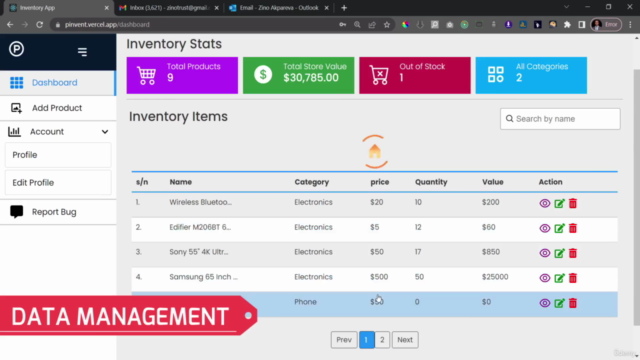View details of the Phone category product
640x360 pixels.
(544, 303)
